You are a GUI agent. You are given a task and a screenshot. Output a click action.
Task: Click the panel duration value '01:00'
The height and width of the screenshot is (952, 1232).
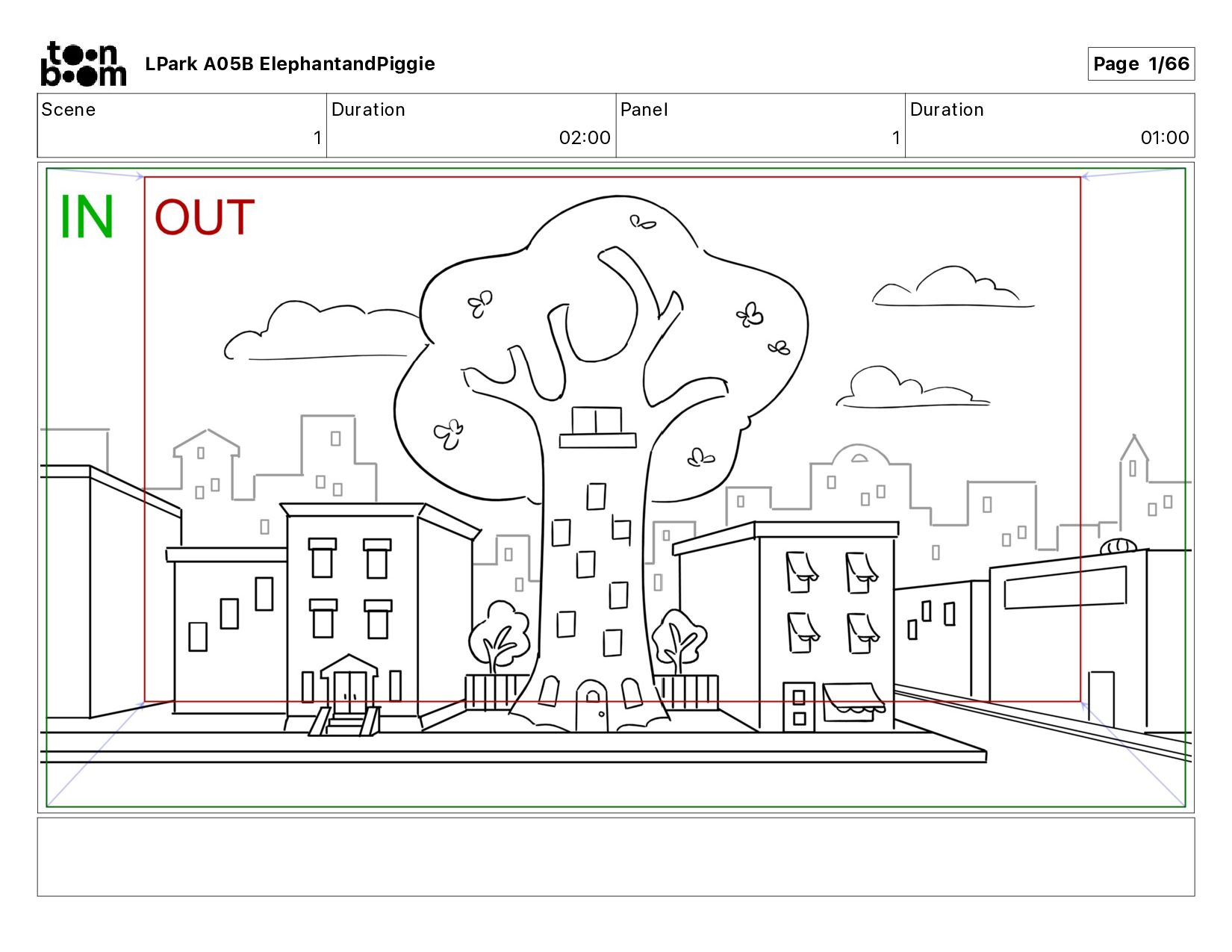[x=1165, y=137]
